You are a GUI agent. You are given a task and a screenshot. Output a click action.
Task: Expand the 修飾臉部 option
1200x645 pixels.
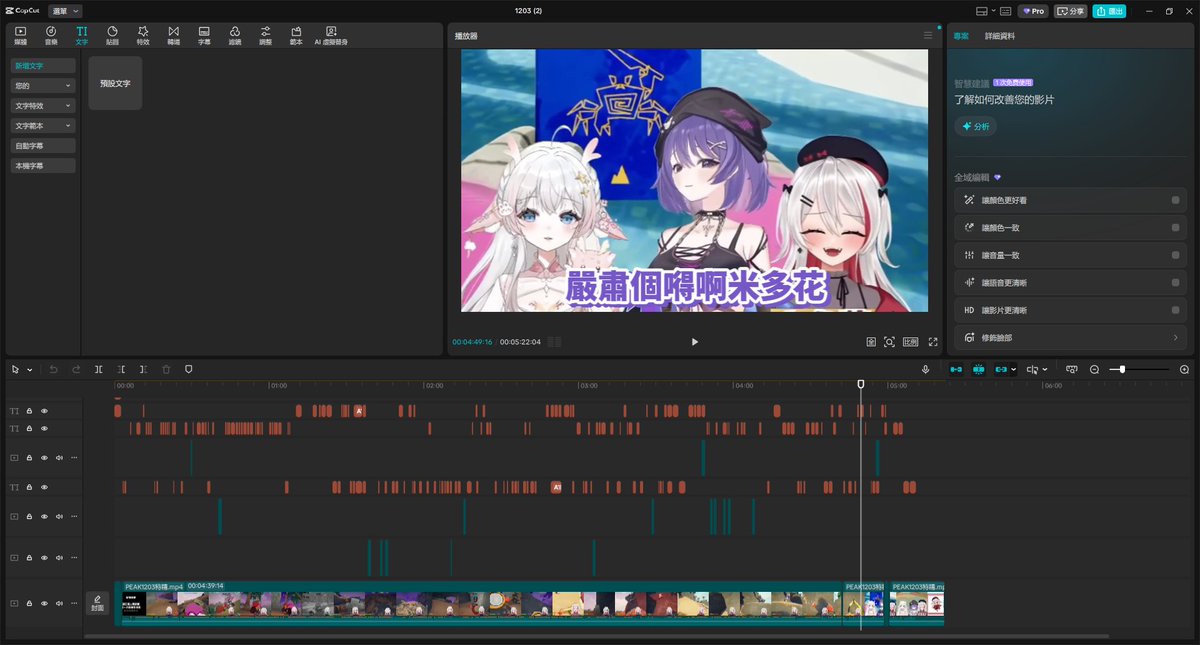coord(1070,338)
